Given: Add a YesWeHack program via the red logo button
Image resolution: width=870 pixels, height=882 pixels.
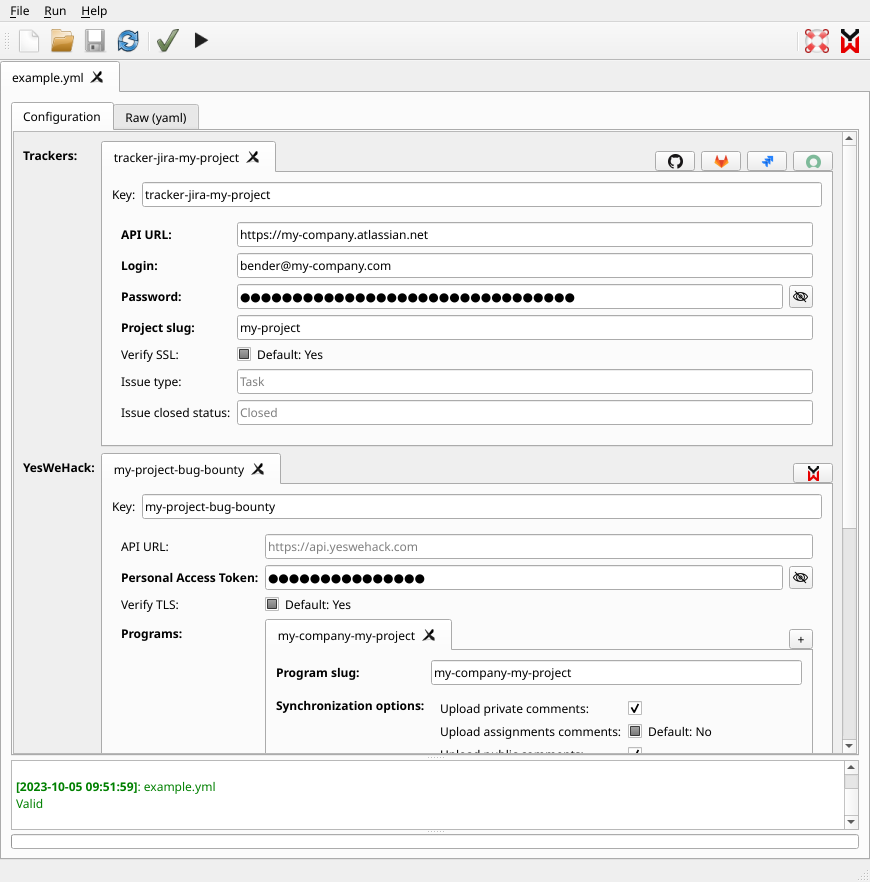Looking at the screenshot, I should pos(812,472).
